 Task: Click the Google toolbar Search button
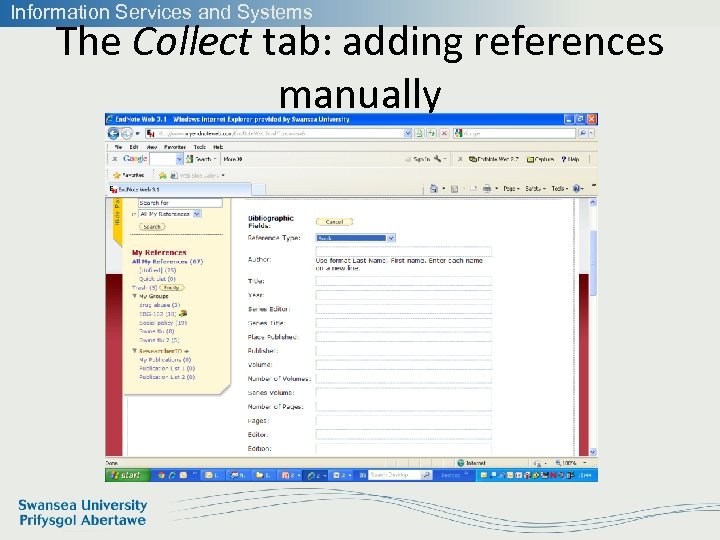(201, 159)
